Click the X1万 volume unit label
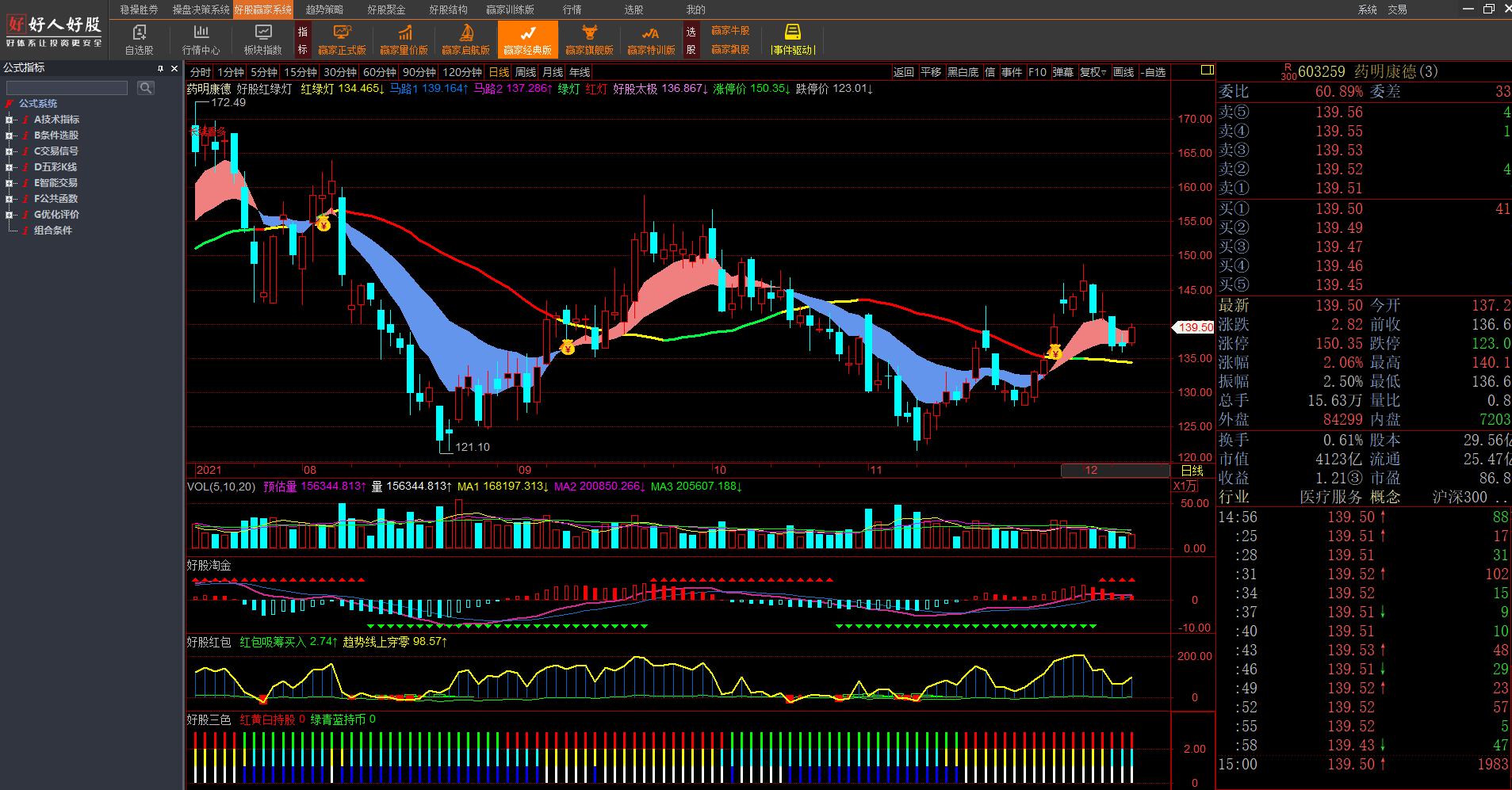Viewport: 1512px width, 790px height. (x=1185, y=486)
